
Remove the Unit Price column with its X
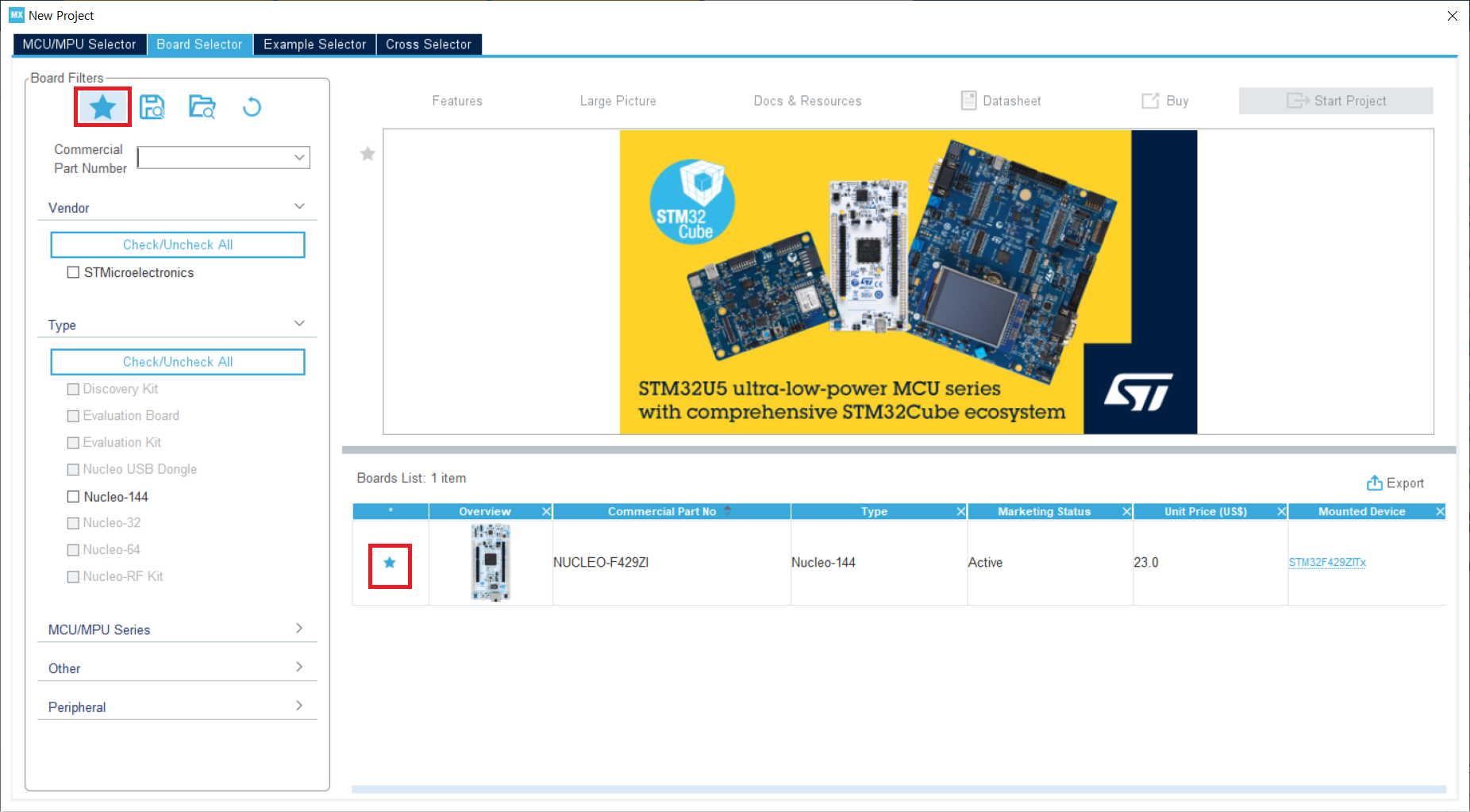(x=1281, y=512)
